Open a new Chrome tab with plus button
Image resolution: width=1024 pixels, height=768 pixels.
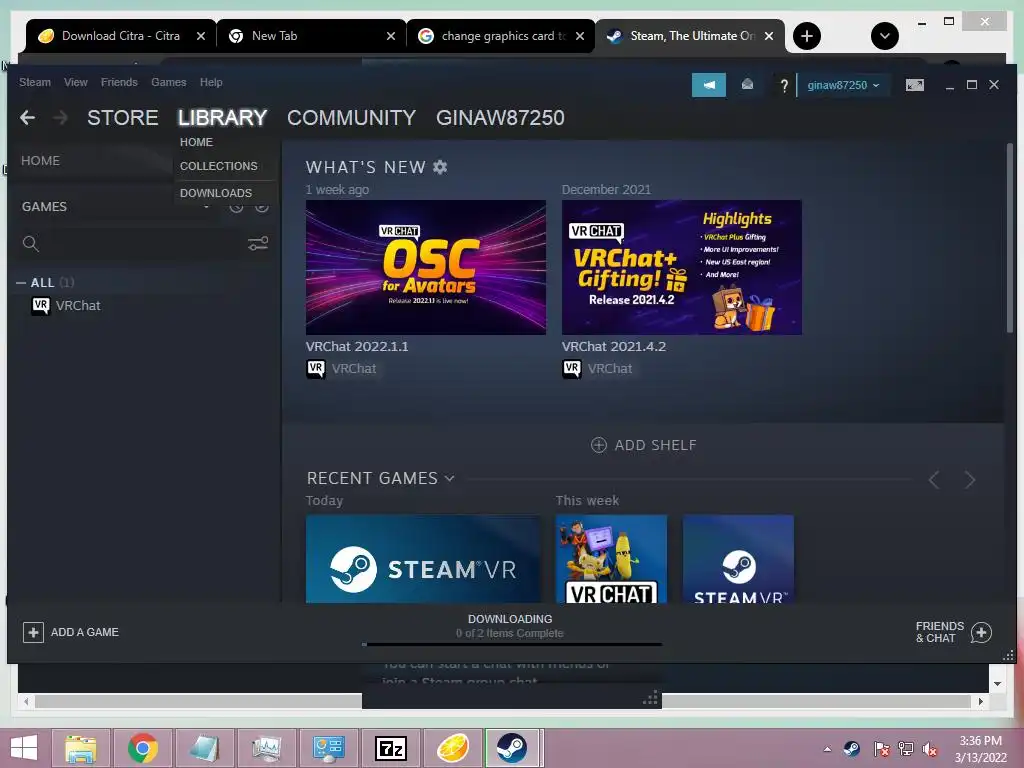pyautogui.click(x=807, y=36)
